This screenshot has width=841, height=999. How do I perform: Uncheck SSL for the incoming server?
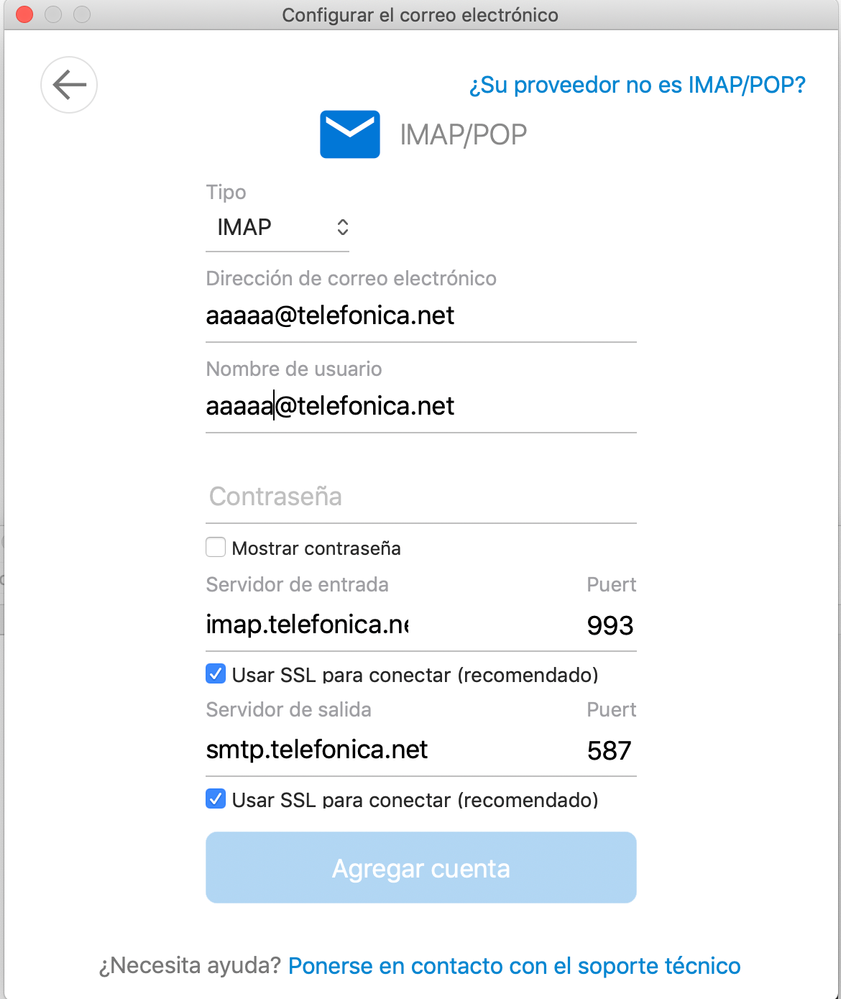(x=215, y=674)
